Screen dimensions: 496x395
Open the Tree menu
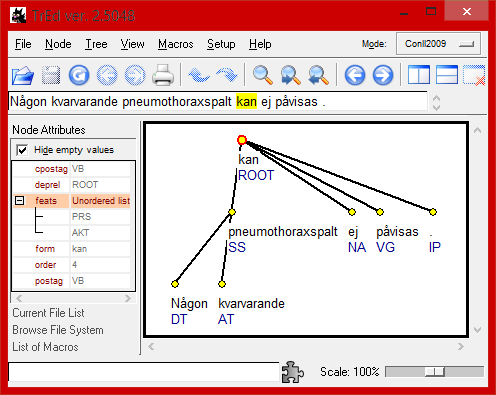coord(96,44)
